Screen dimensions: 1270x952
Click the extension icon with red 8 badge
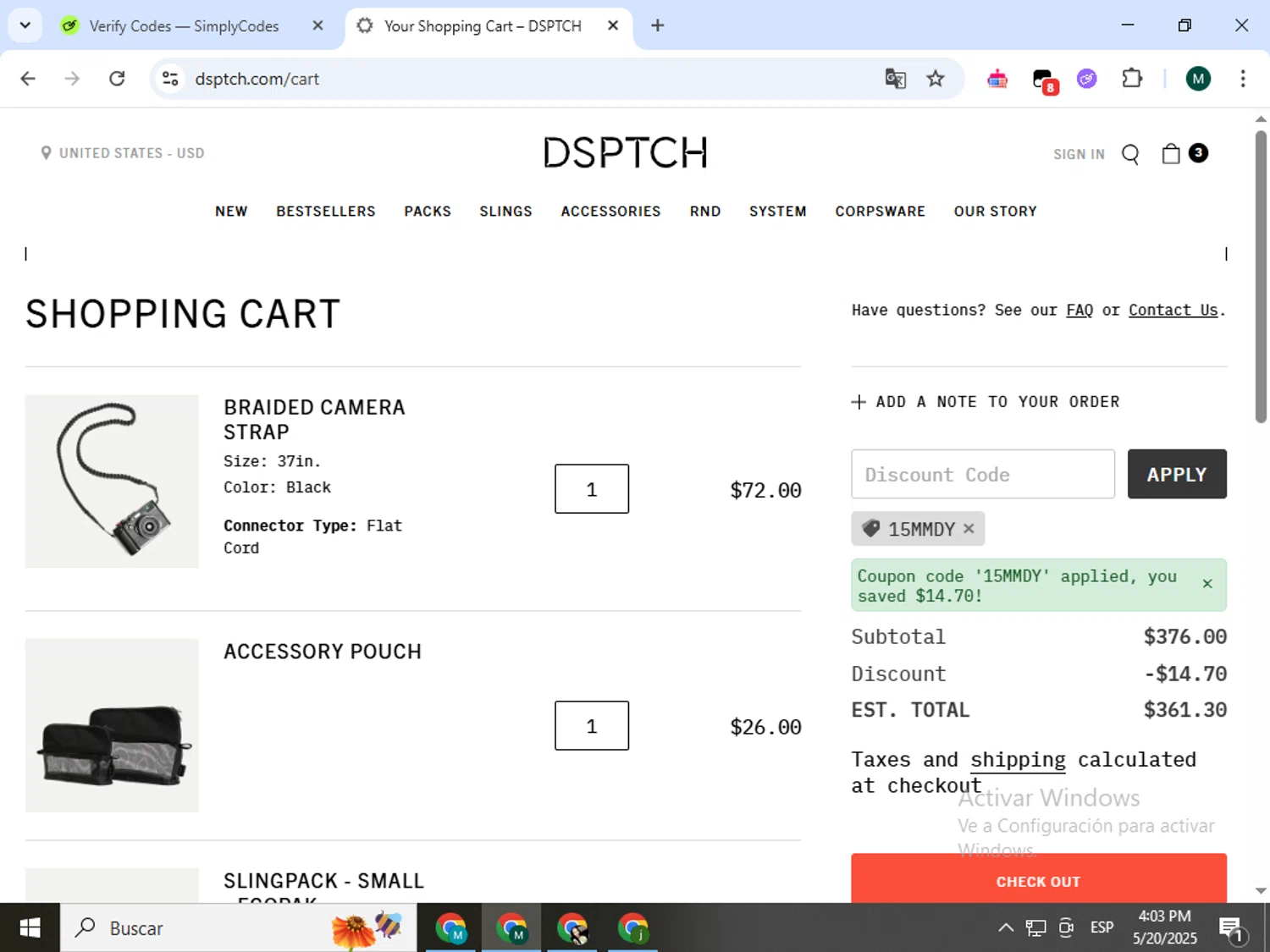tap(1044, 80)
